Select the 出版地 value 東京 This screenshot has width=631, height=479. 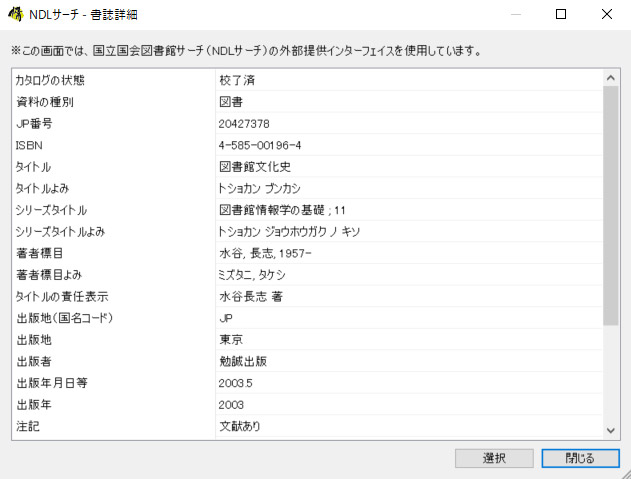(231, 340)
